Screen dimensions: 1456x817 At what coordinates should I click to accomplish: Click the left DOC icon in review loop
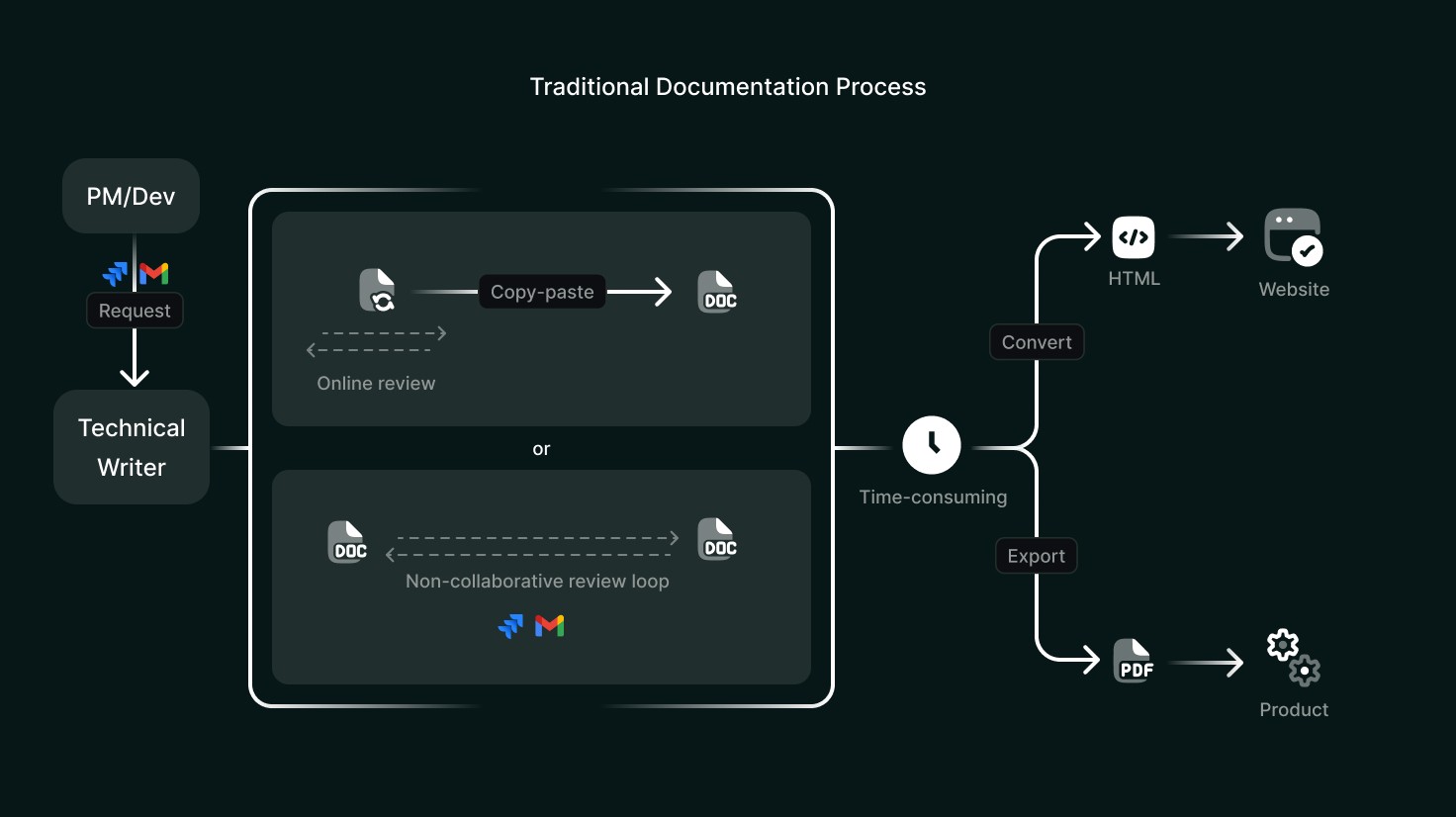click(x=347, y=542)
